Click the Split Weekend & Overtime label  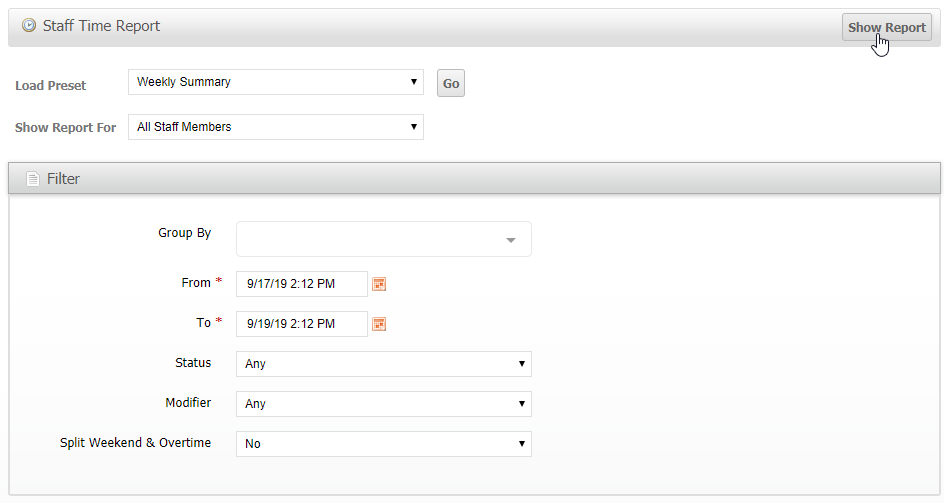[x=135, y=443]
